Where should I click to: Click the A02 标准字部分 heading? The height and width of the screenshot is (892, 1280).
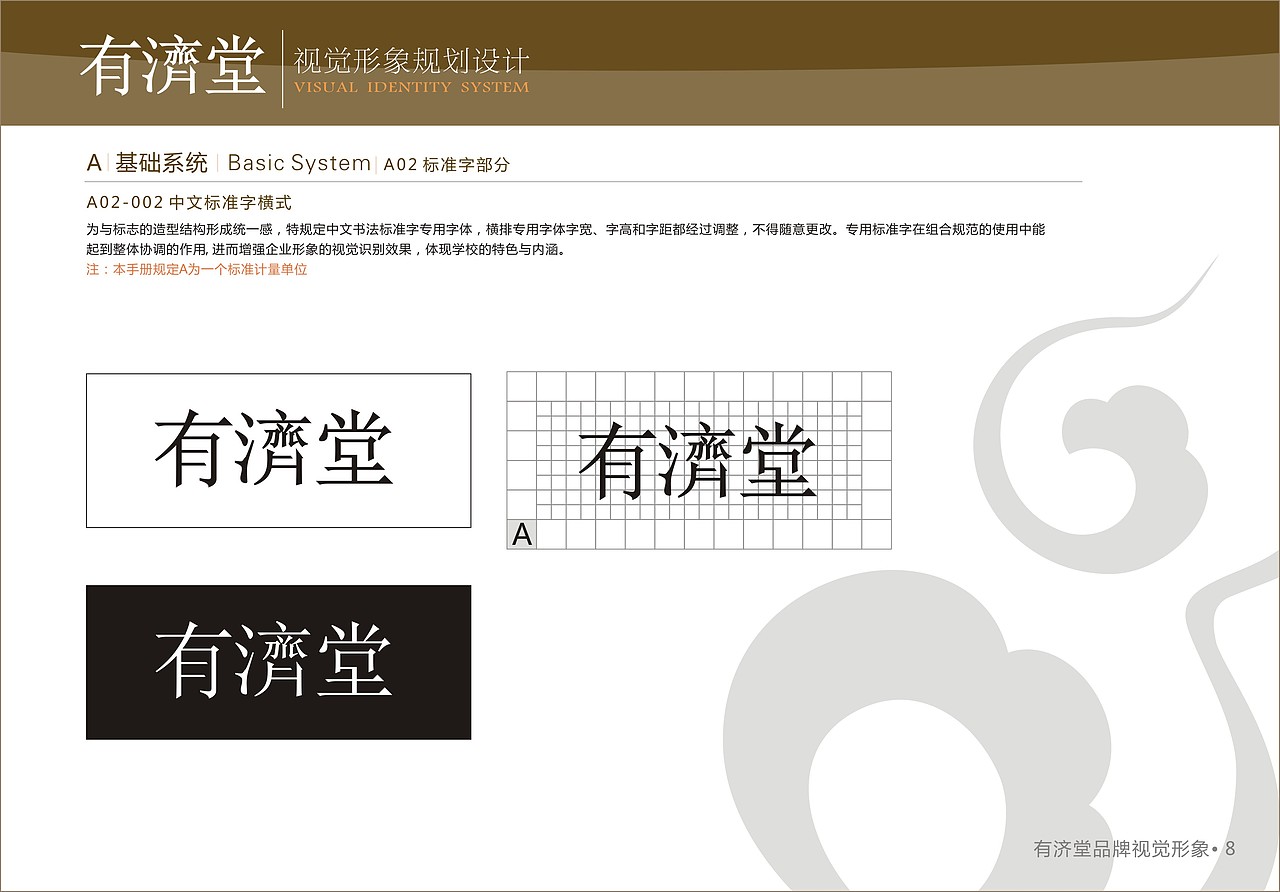click(x=446, y=165)
